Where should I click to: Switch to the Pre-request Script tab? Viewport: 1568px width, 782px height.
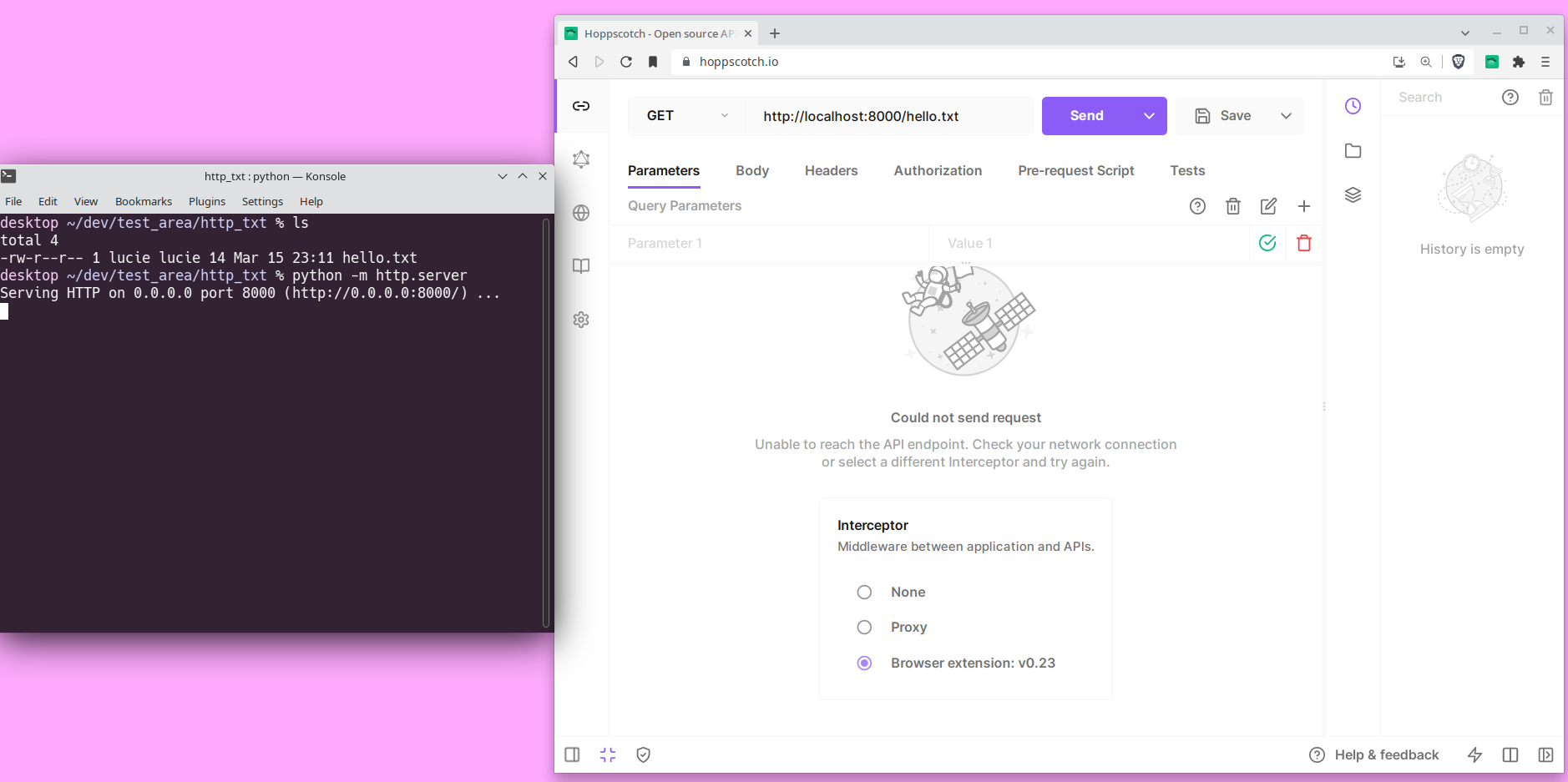(x=1075, y=170)
